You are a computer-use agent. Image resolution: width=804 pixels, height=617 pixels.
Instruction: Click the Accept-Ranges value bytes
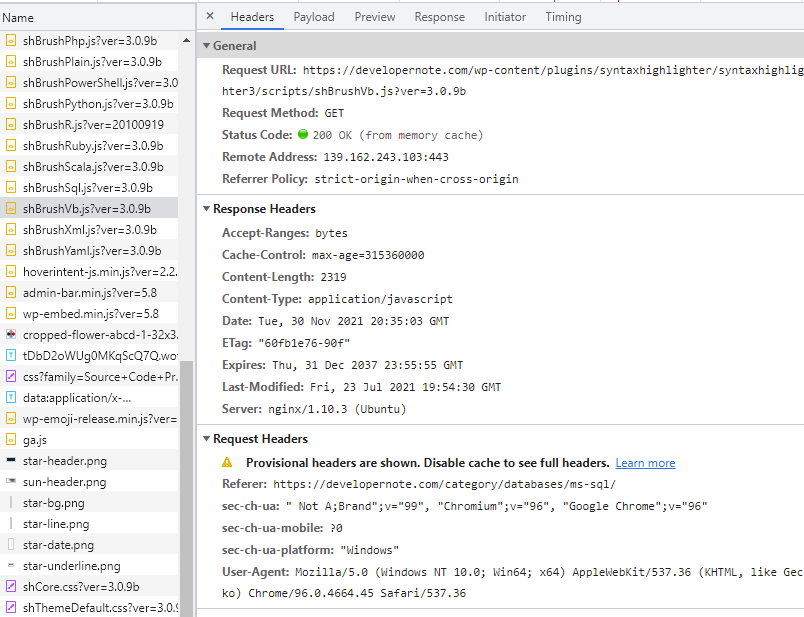point(331,233)
